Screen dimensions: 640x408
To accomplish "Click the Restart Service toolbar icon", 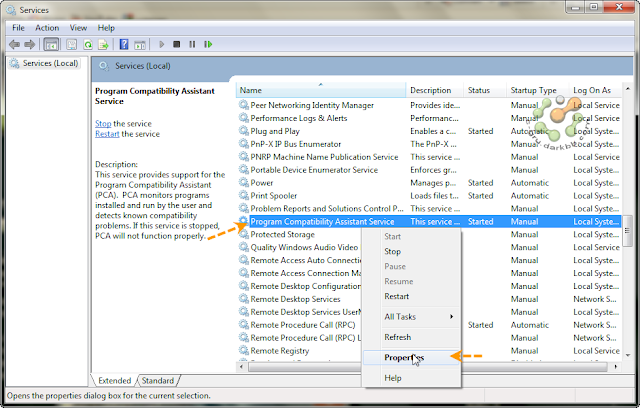I will 208,44.
